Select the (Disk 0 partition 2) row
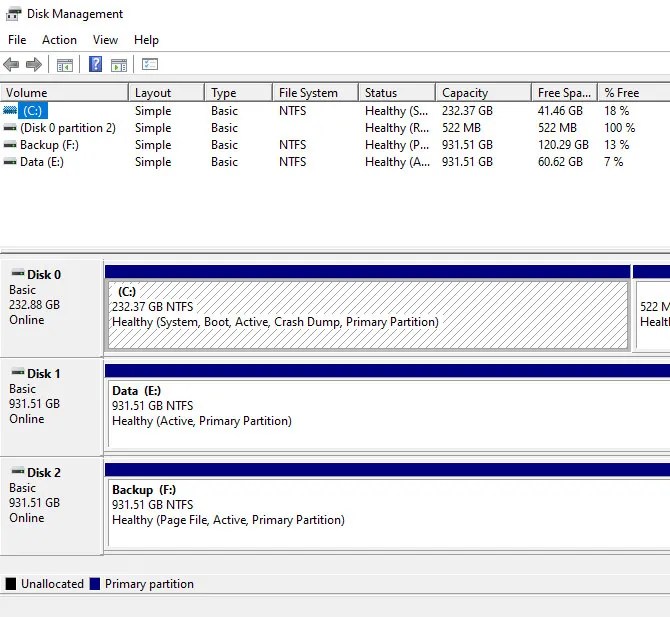The image size is (670, 617). click(x=335, y=128)
